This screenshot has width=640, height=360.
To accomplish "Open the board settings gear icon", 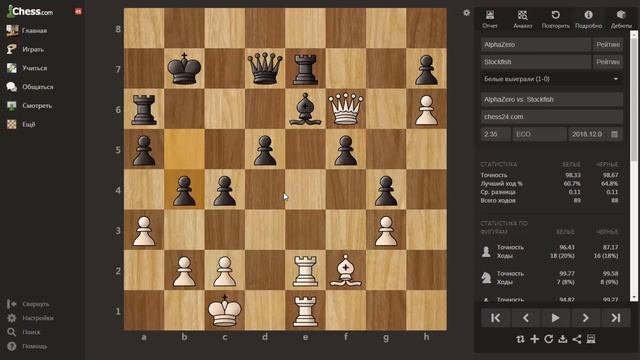I will tap(467, 13).
